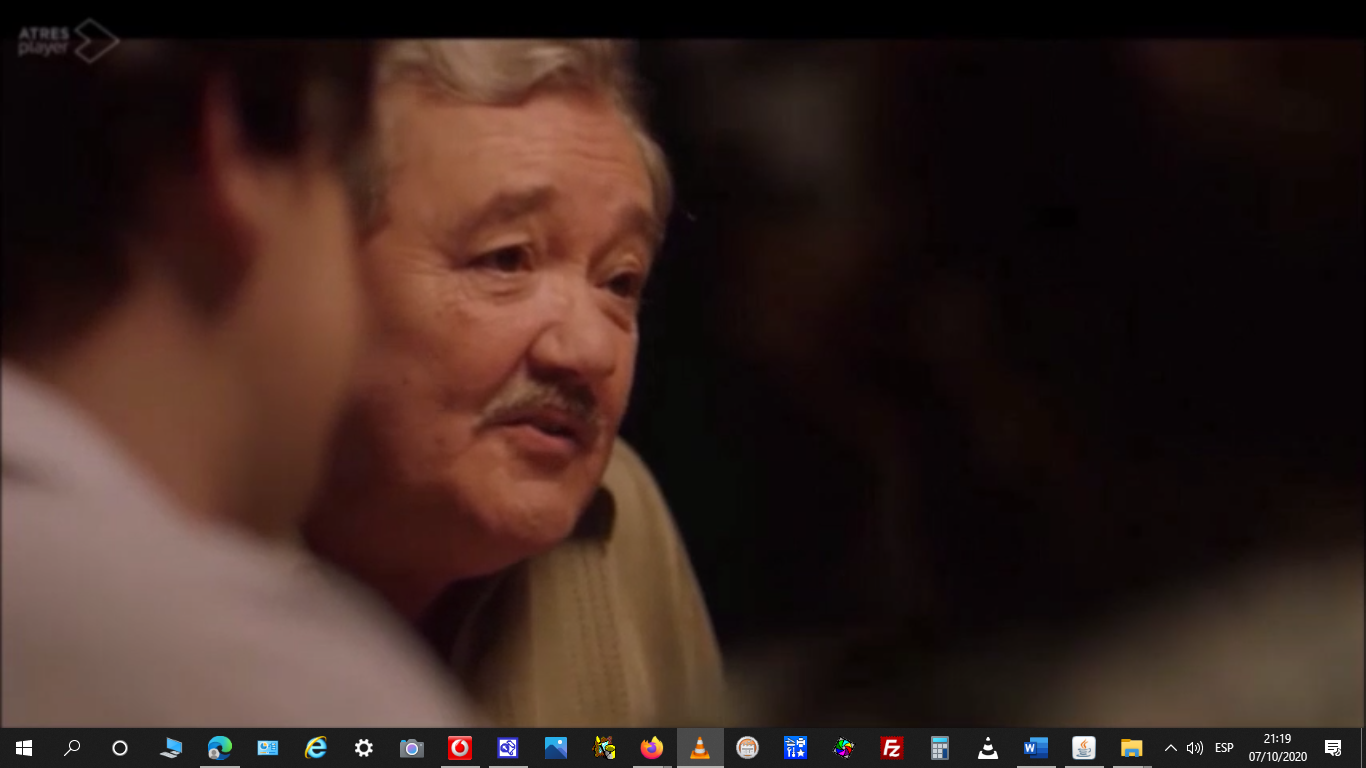Image resolution: width=1366 pixels, height=768 pixels.
Task: Open the Camera app icon
Action: [412, 748]
